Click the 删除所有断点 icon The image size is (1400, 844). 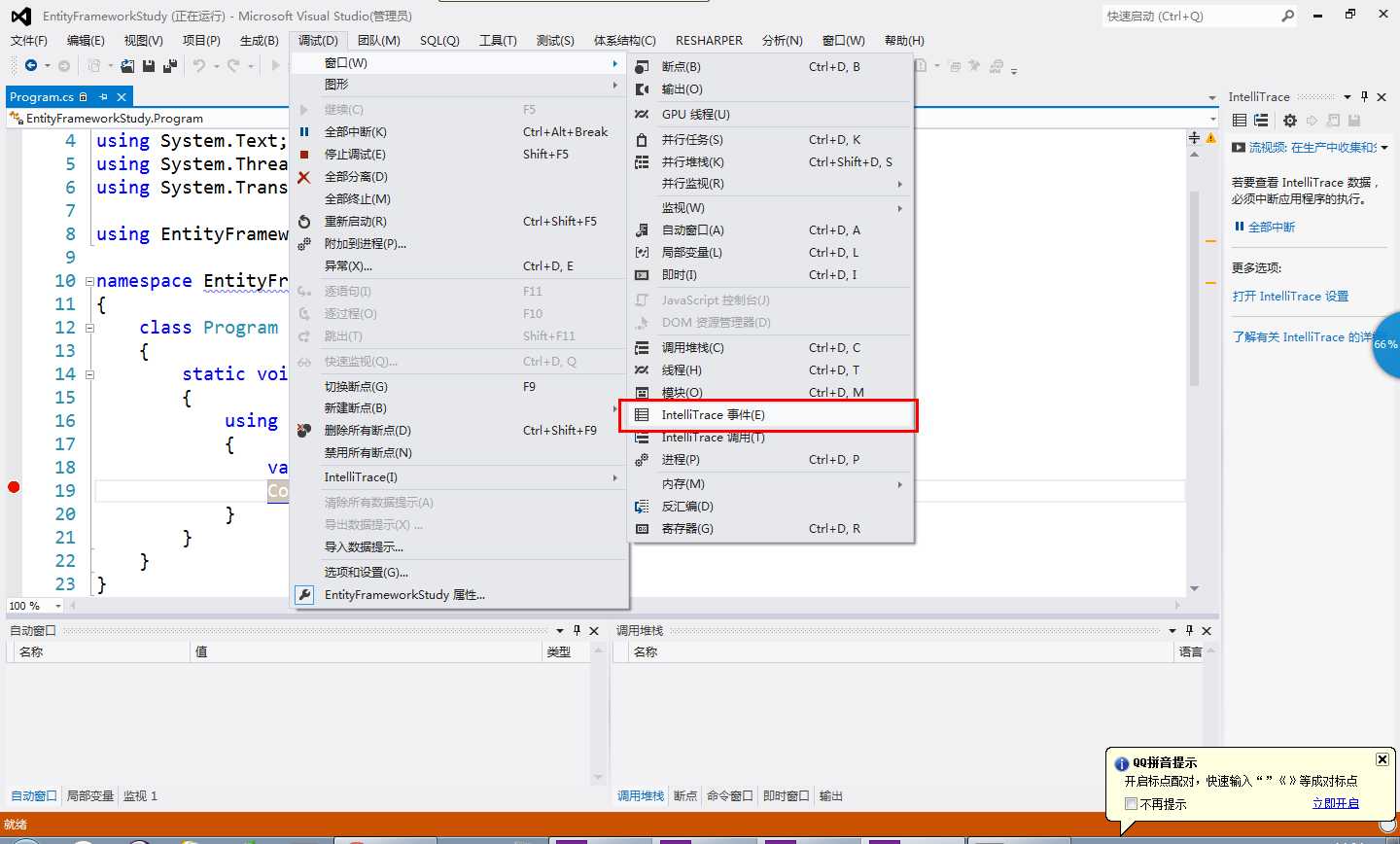pyautogui.click(x=304, y=431)
